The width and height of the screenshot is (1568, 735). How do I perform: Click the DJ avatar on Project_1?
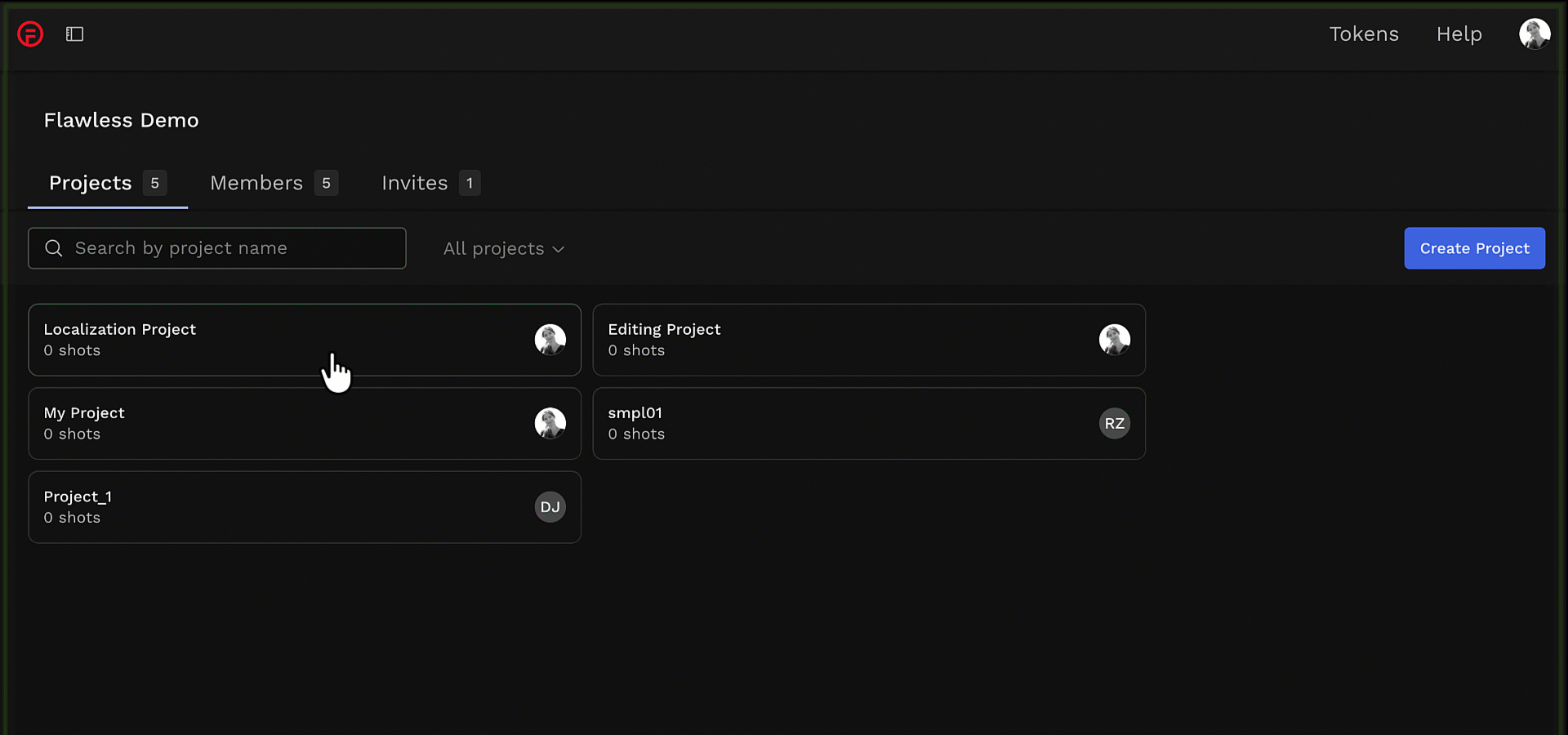point(550,507)
